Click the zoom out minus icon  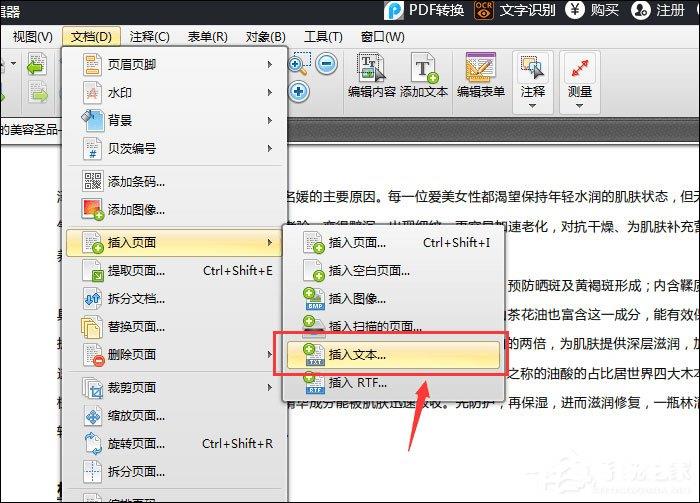pyautogui.click(x=326, y=63)
